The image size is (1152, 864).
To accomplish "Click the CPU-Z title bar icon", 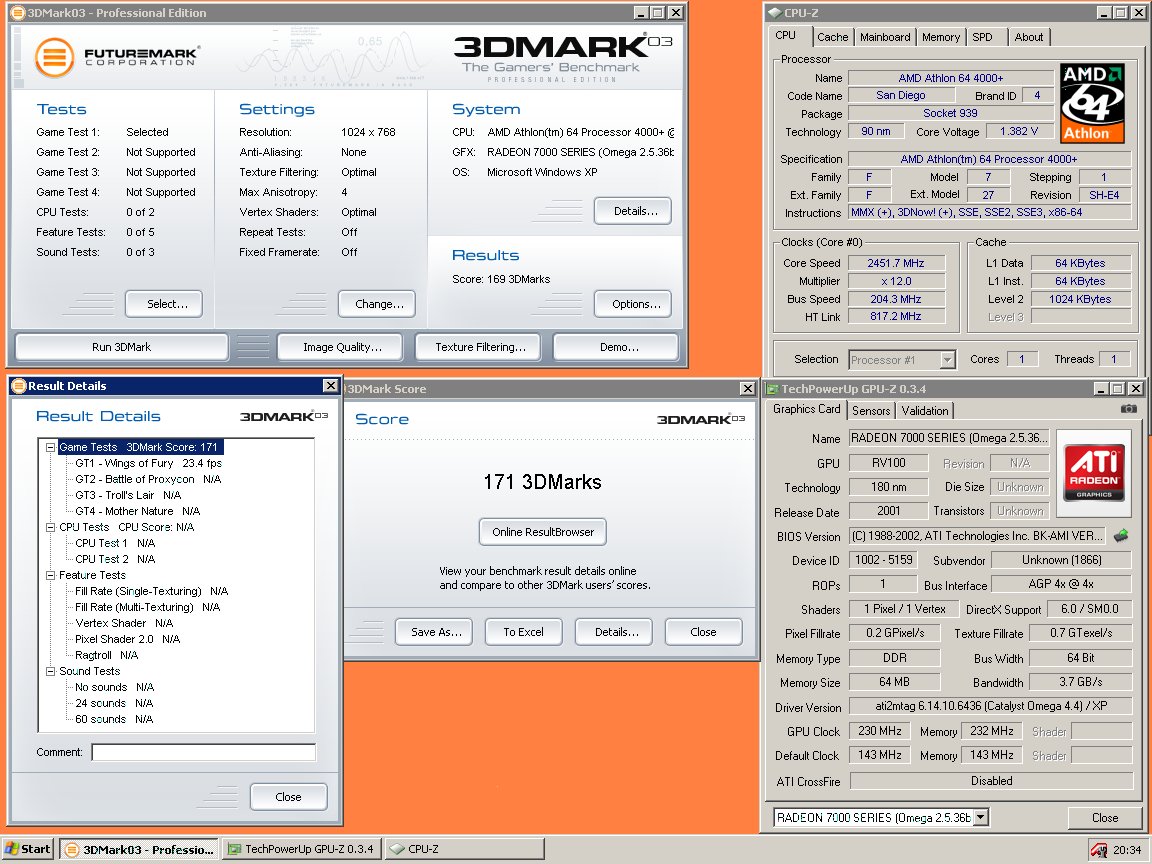I will (774, 12).
